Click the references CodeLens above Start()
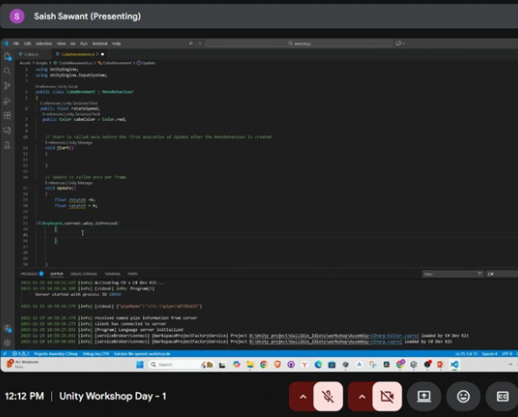 pyautogui.click(x=68, y=142)
